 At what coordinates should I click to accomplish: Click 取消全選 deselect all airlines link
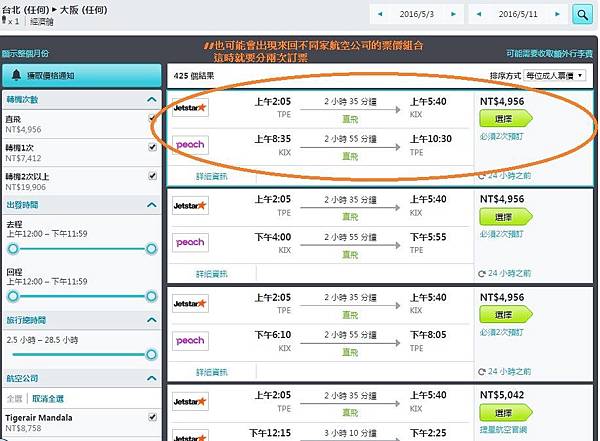(x=48, y=399)
